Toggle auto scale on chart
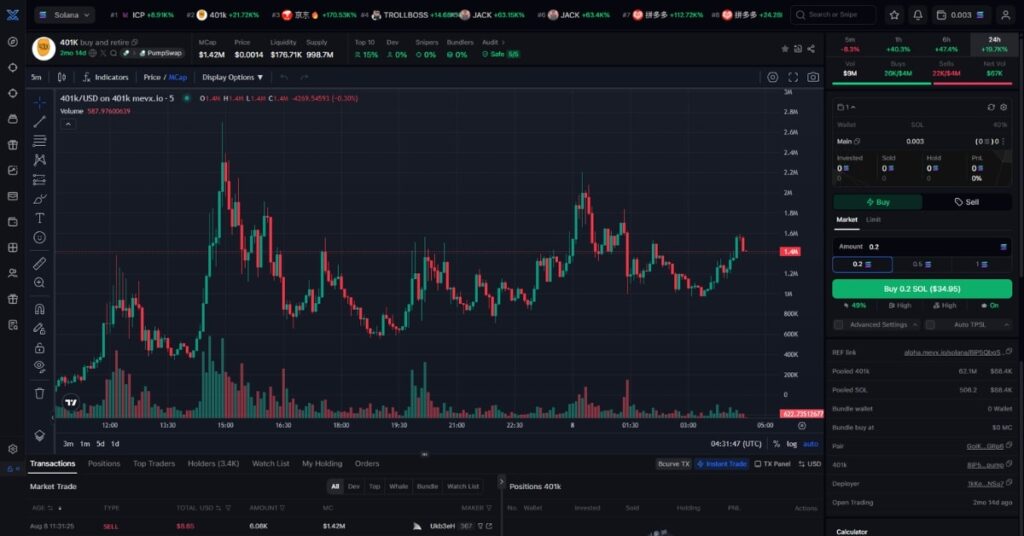Screen dimensions: 1024x536 coord(810,444)
